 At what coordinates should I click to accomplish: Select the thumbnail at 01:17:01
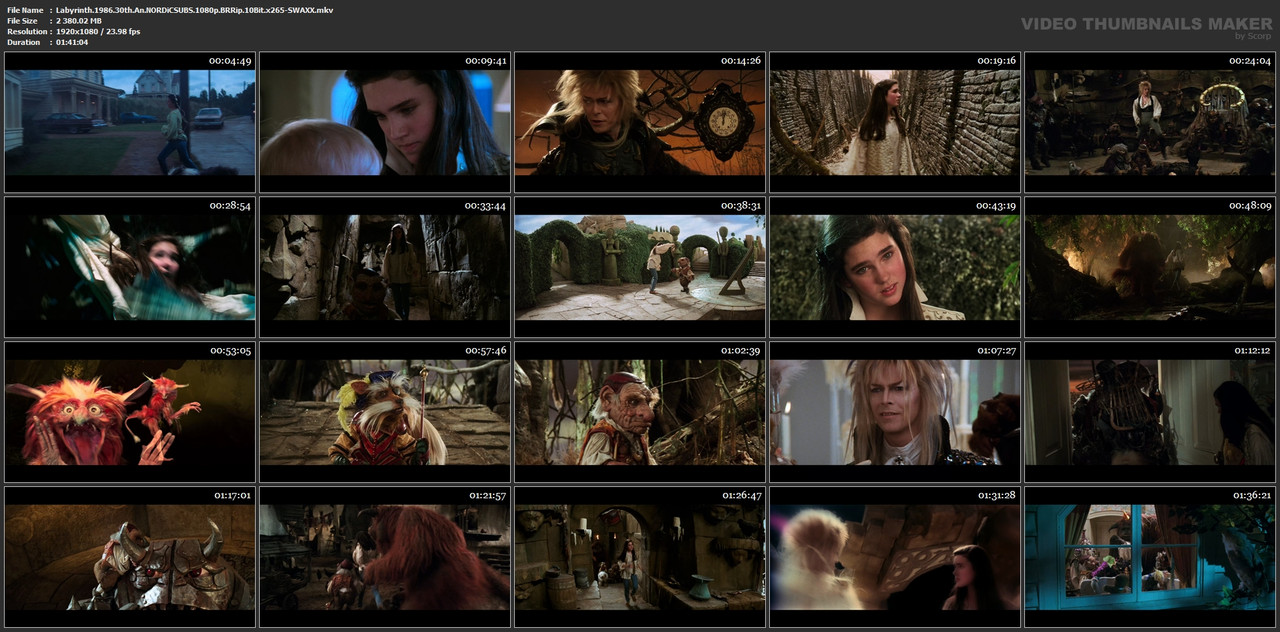[x=130, y=557]
